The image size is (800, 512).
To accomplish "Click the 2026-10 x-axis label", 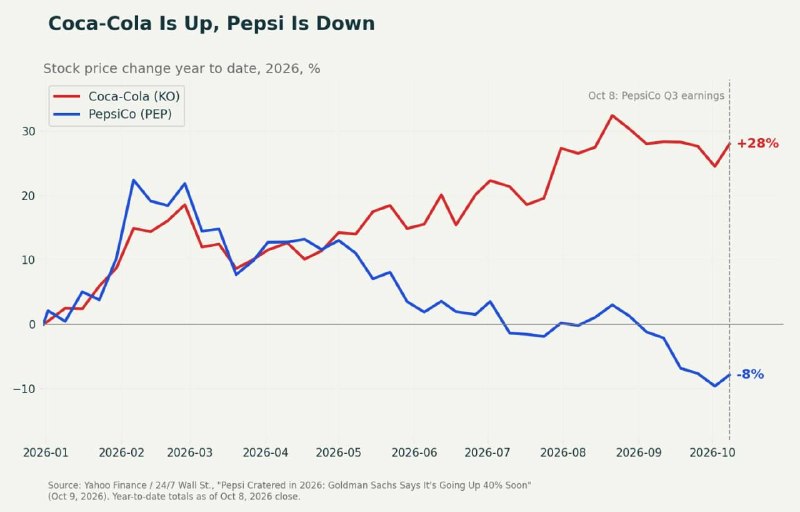I will [x=712, y=453].
